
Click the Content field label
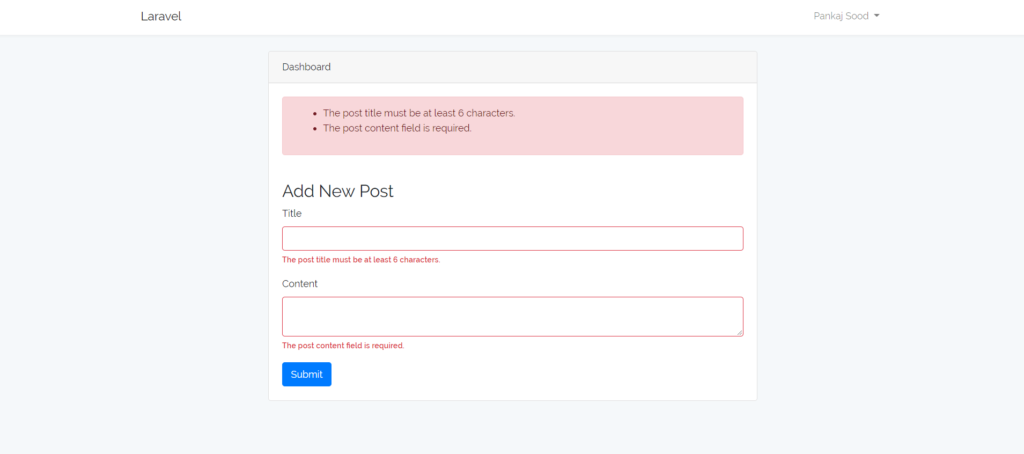click(x=300, y=284)
